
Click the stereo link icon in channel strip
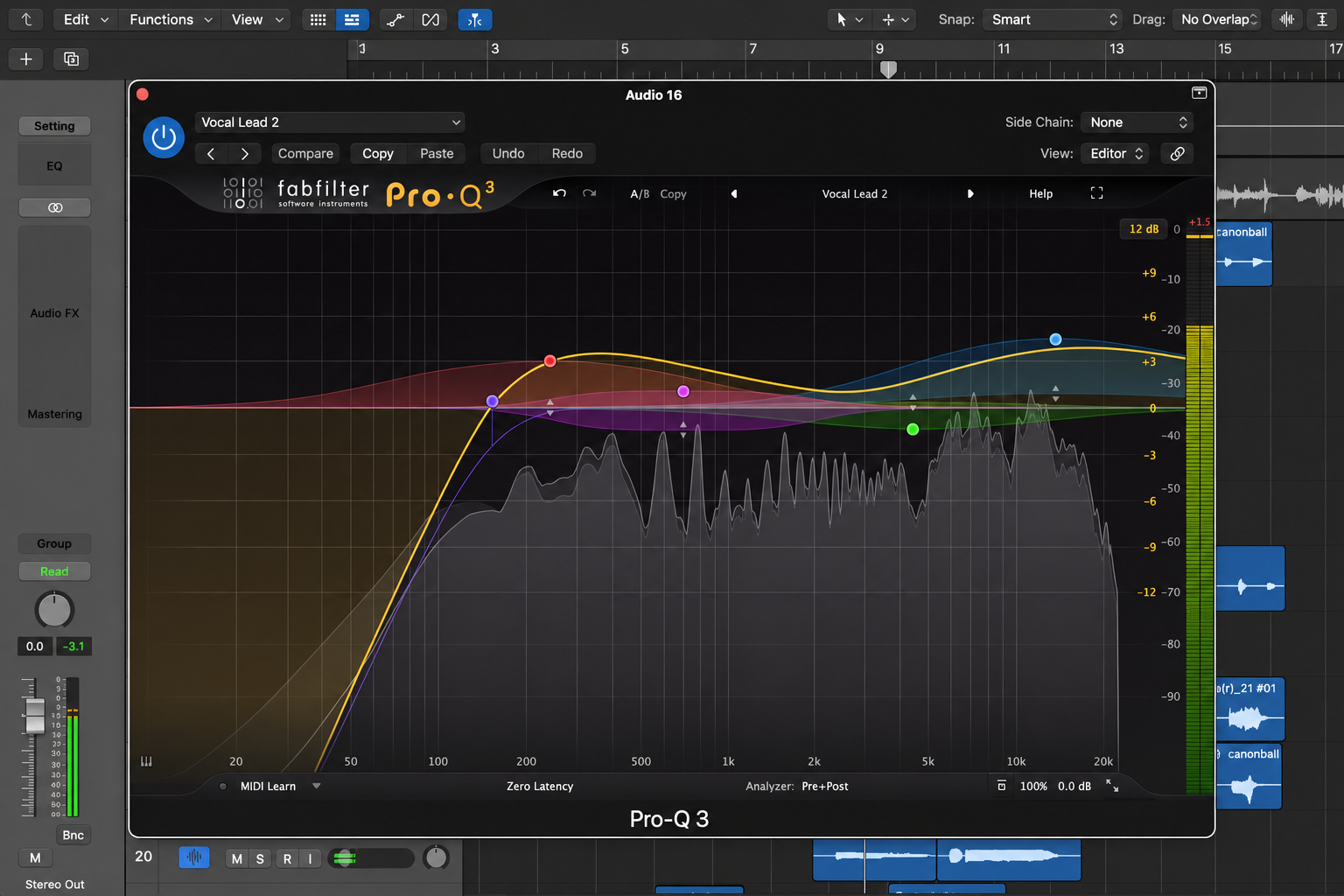pos(54,207)
